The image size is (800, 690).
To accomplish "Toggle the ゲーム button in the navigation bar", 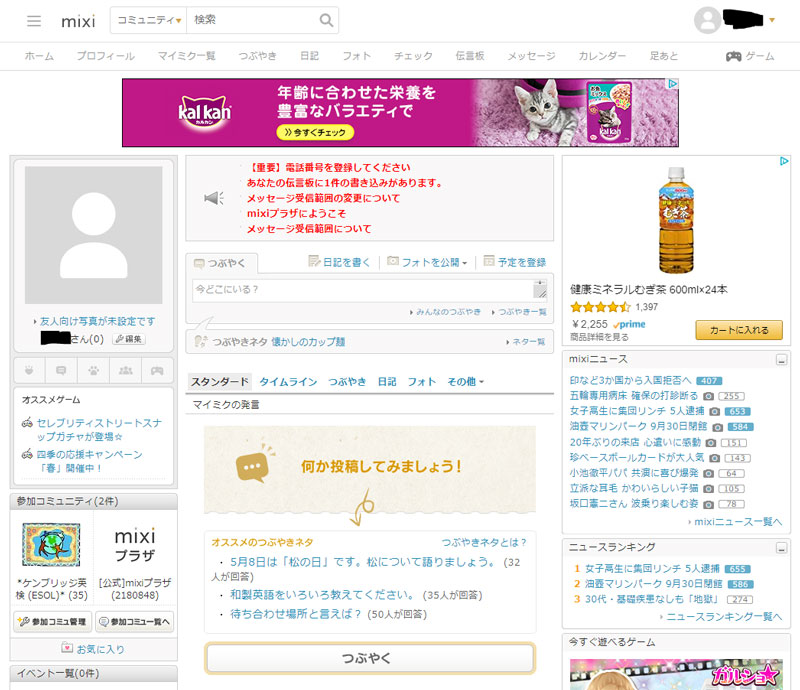I will (x=748, y=57).
